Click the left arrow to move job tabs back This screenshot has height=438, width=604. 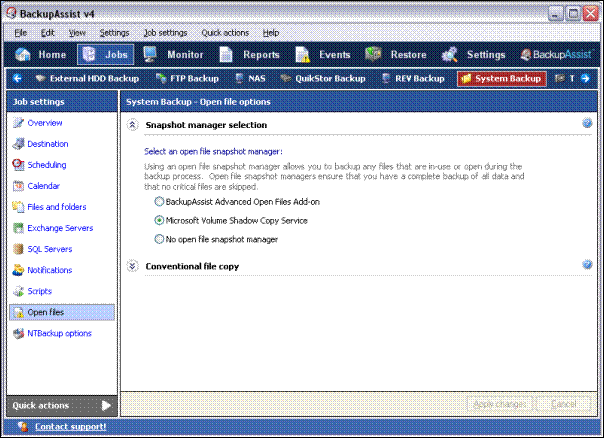(17, 79)
